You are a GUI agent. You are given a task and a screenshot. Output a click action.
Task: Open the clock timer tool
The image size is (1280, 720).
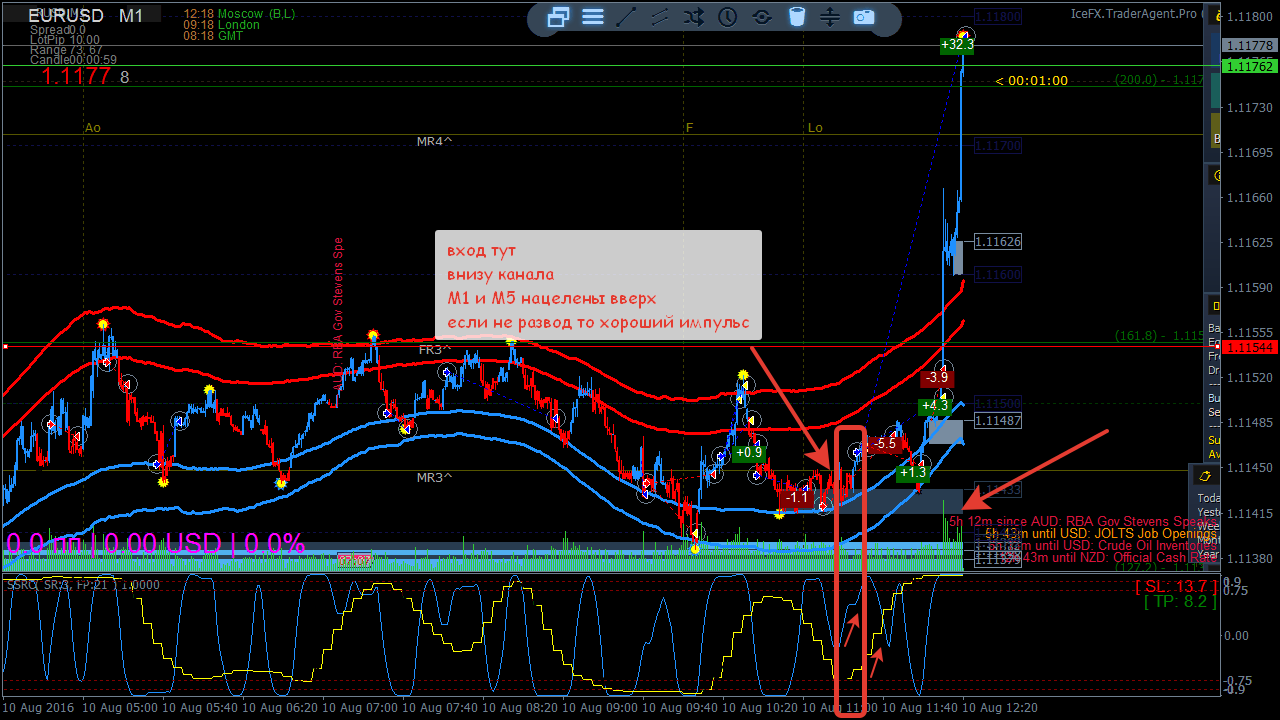[728, 17]
